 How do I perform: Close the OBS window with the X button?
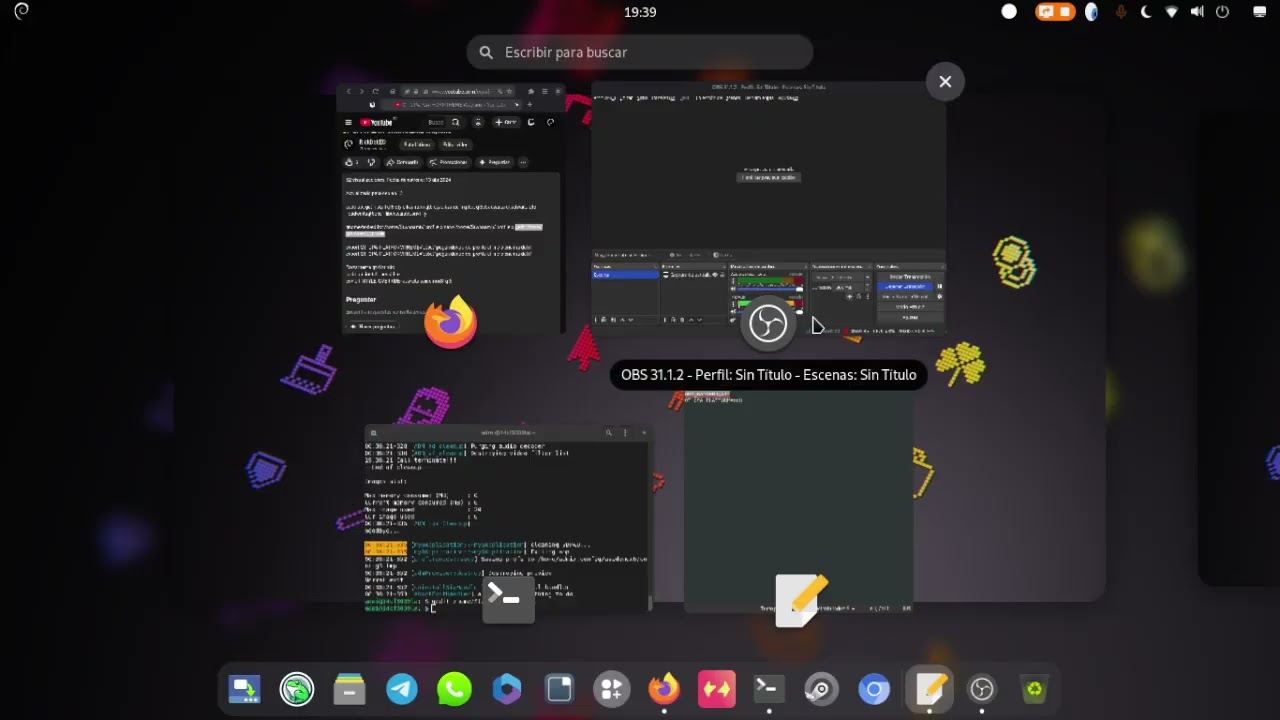[945, 82]
